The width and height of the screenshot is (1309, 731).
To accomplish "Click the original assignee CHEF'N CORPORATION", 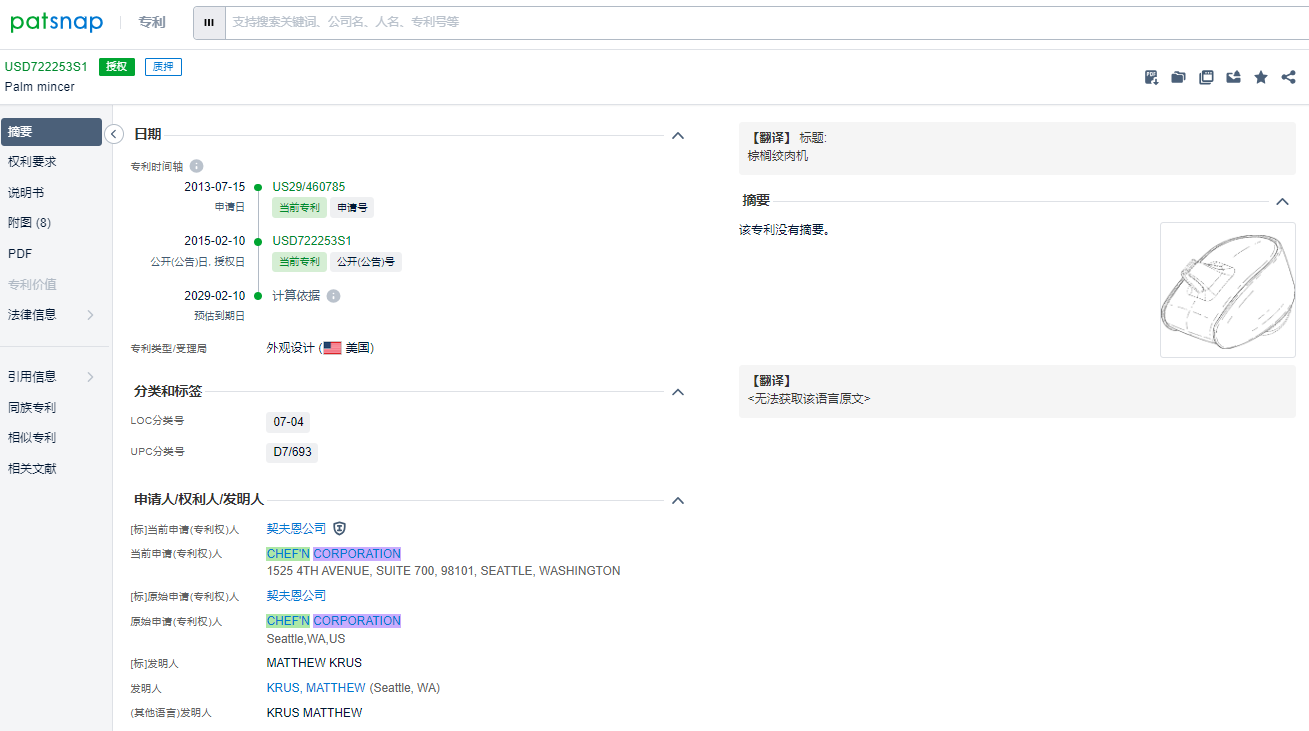I will [333, 621].
